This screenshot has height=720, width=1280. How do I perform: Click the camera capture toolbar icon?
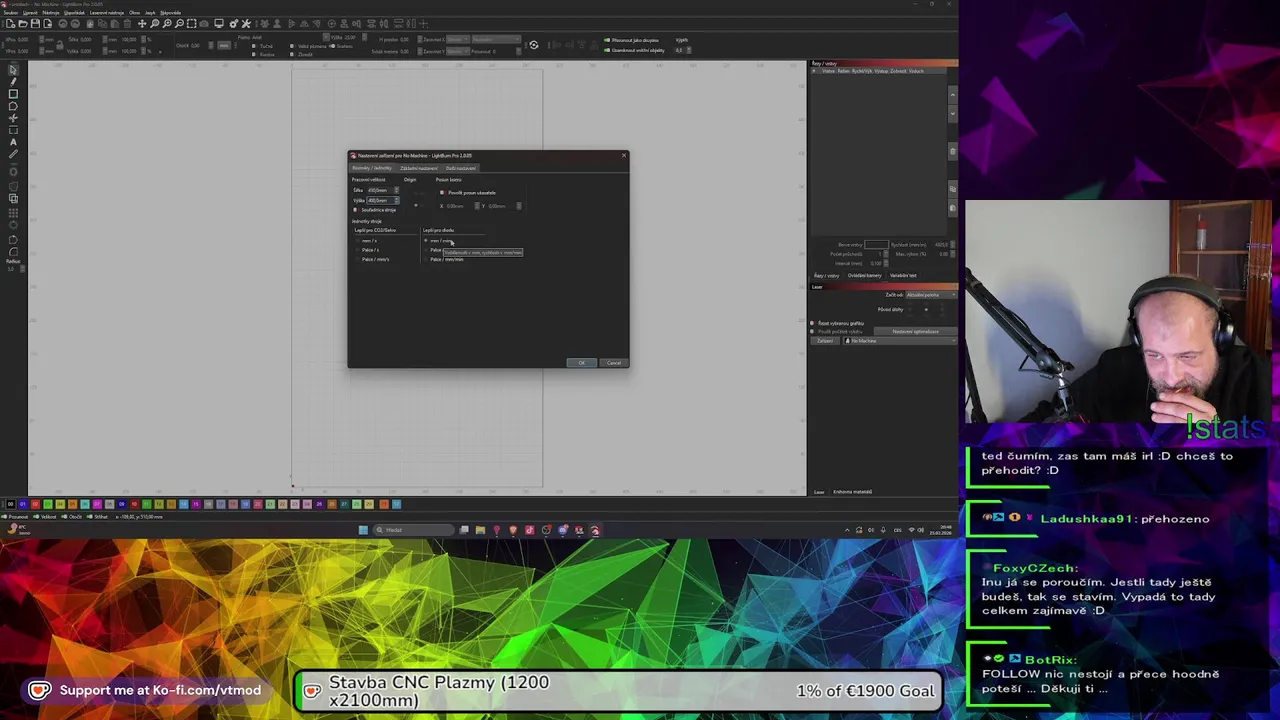204,23
